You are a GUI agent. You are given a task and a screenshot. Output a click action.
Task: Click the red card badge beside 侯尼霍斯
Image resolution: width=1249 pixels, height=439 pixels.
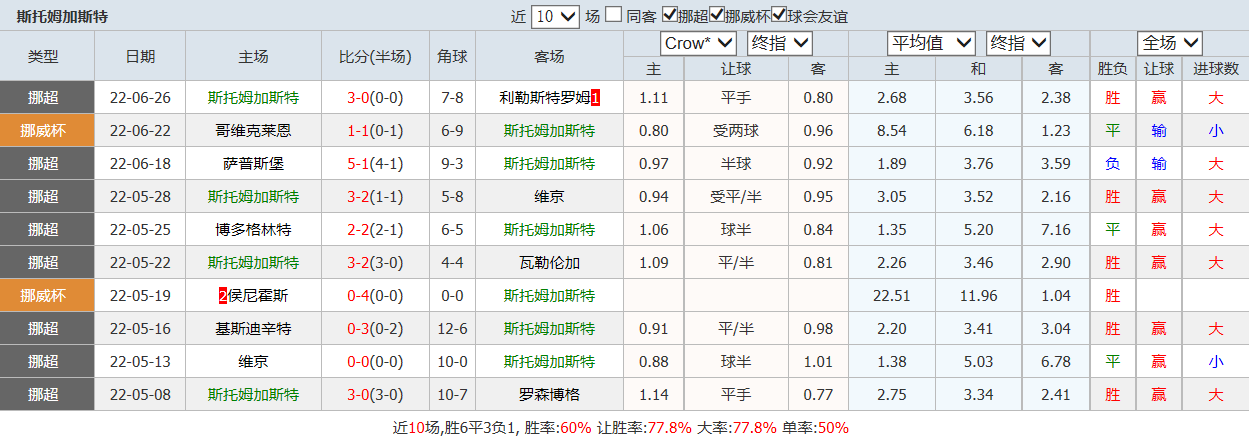tap(223, 296)
